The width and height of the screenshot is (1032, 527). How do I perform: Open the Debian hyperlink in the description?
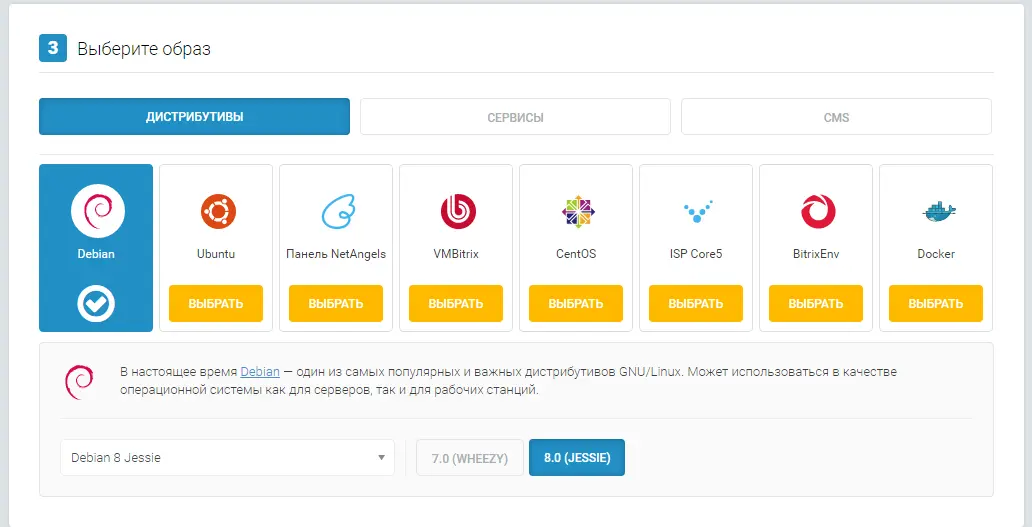click(x=260, y=372)
